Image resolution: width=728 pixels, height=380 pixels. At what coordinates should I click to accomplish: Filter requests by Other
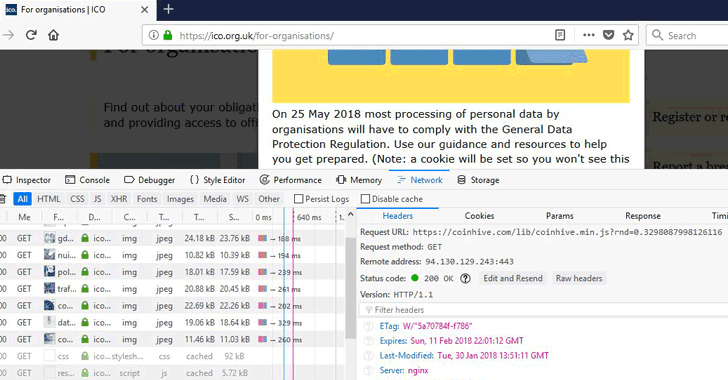tap(269, 199)
